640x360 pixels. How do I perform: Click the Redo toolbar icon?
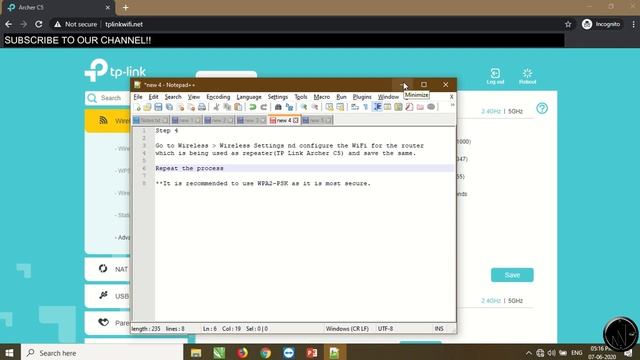coord(264,107)
